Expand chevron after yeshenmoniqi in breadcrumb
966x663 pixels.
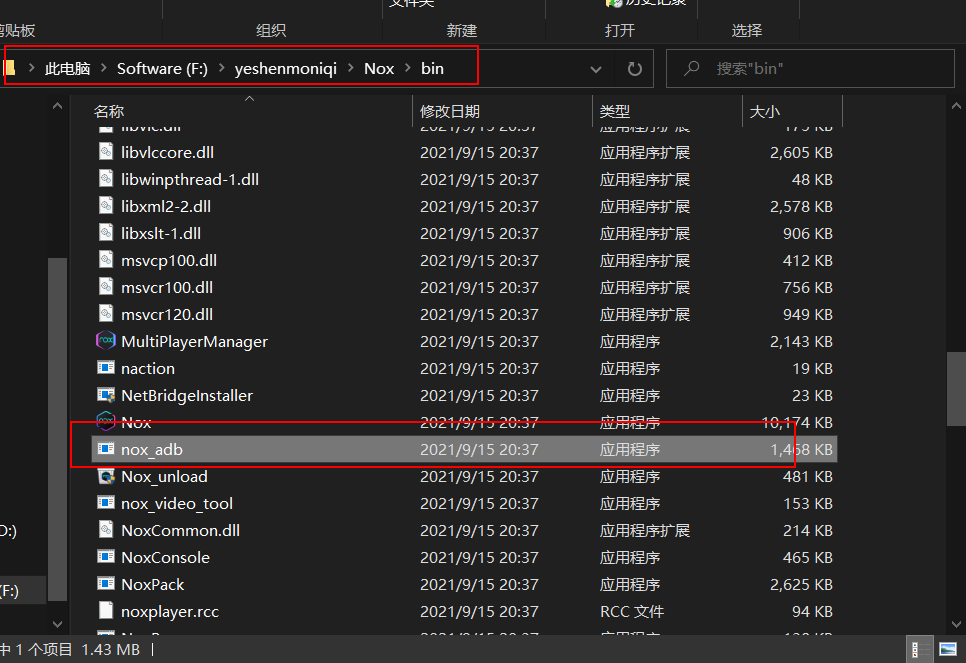tap(351, 68)
